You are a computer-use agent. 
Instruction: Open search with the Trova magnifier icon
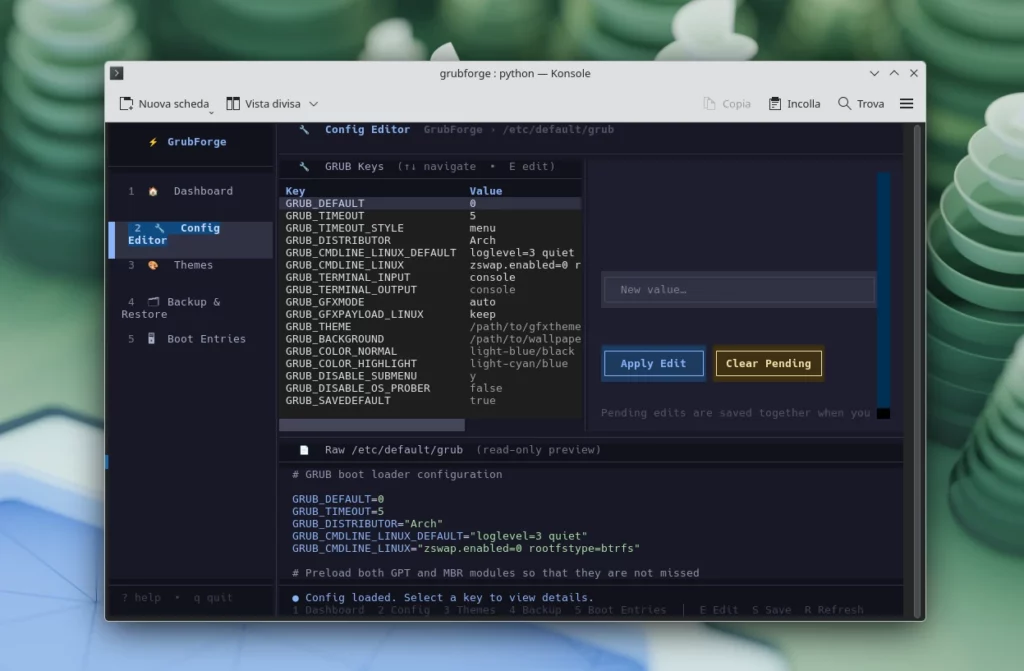[843, 103]
